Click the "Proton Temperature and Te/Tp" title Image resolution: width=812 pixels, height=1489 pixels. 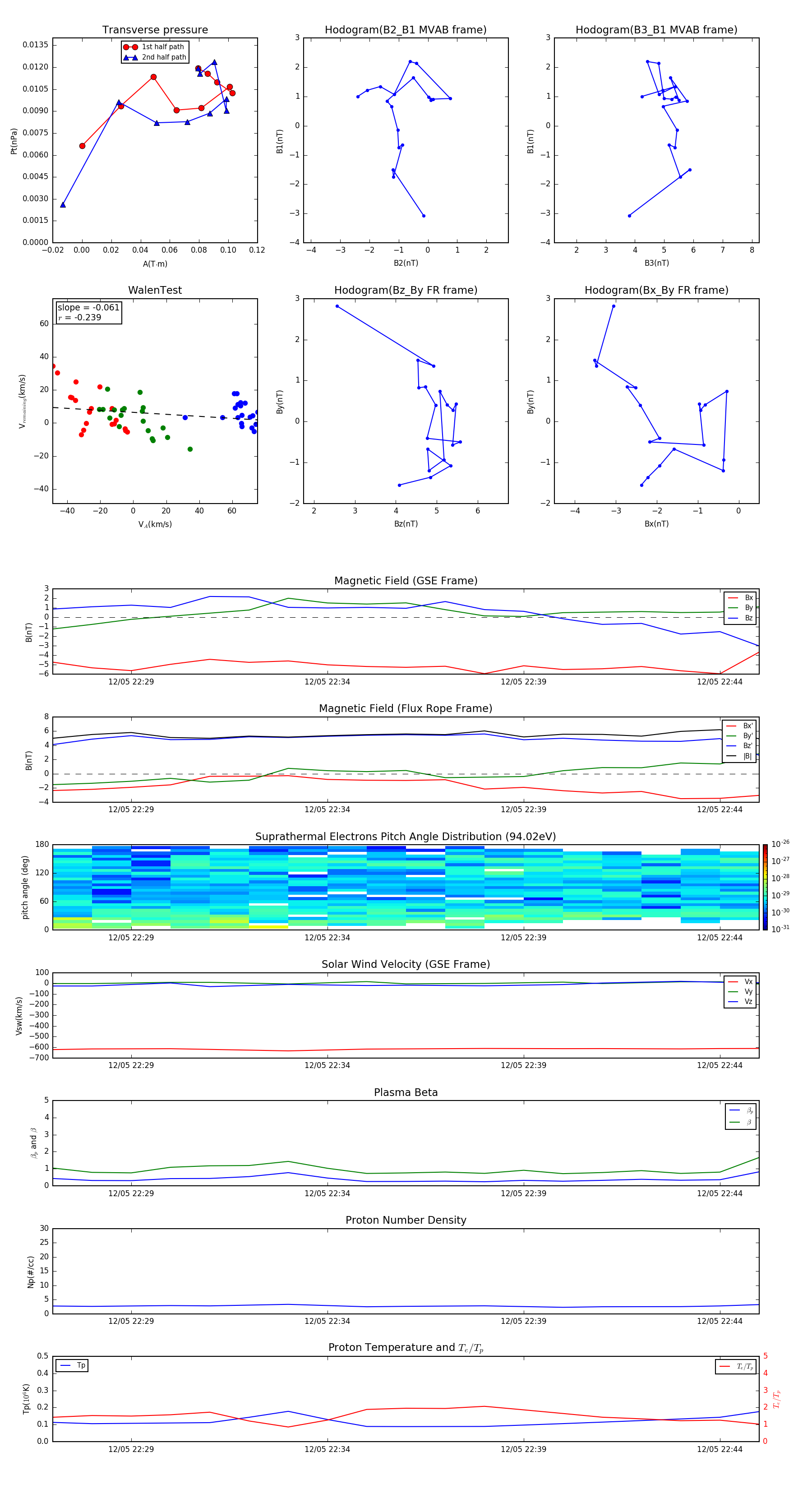(406, 1348)
